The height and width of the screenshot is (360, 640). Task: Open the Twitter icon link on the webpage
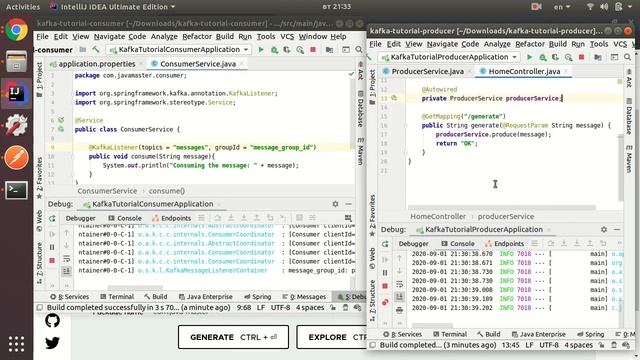[52, 342]
